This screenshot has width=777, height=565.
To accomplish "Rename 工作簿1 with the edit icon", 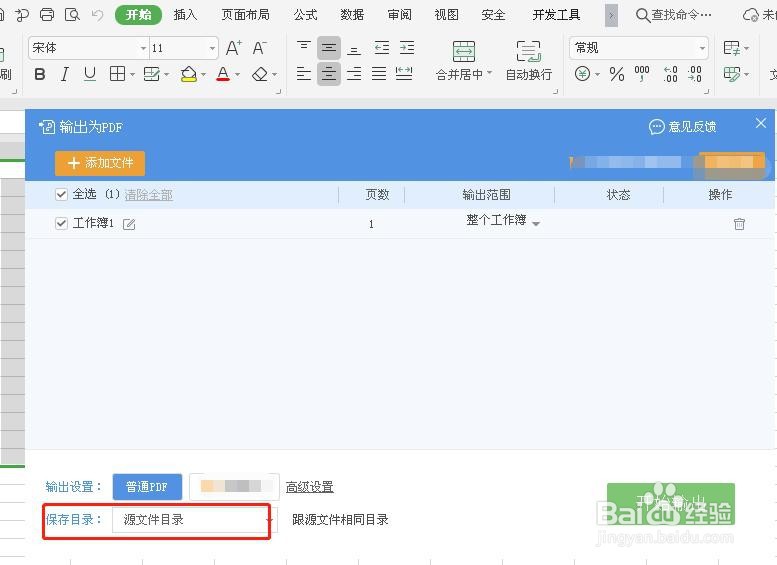I will (x=129, y=225).
